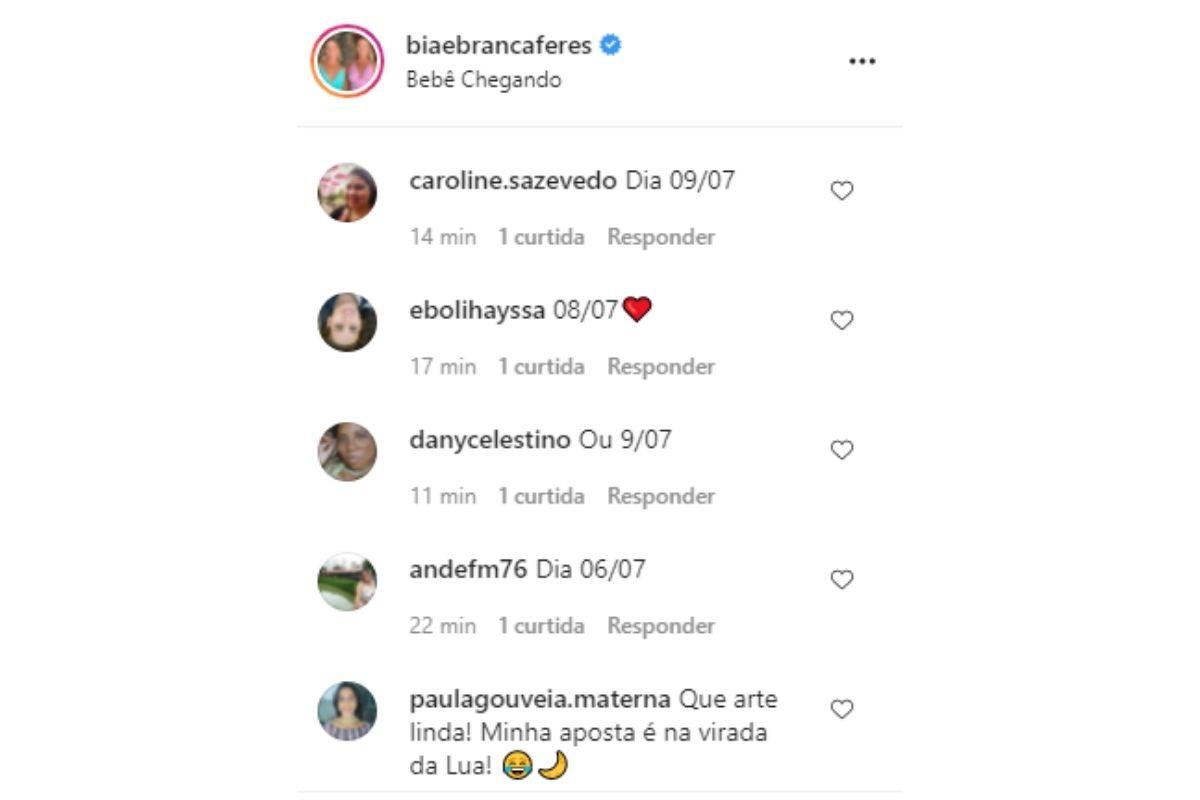View danycelestino's avatar

[347, 451]
